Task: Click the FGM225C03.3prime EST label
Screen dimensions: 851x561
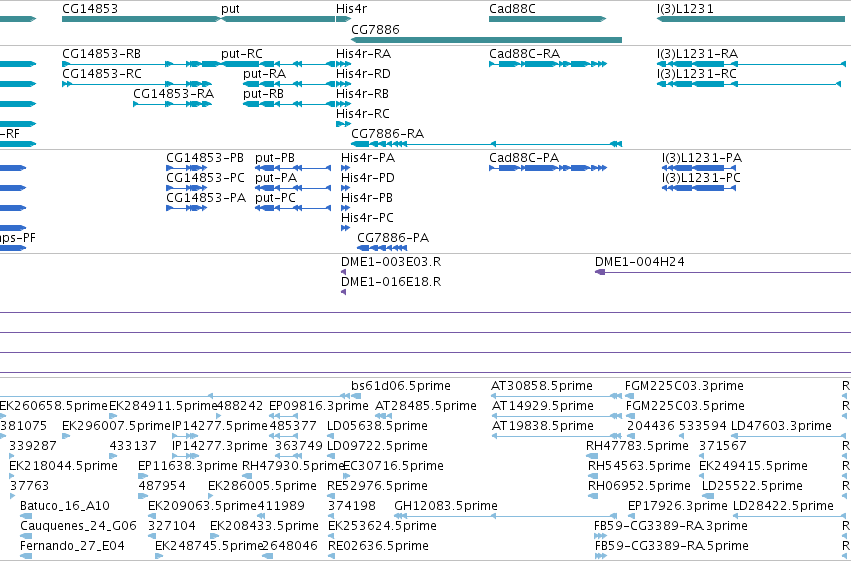Action: coord(684,386)
